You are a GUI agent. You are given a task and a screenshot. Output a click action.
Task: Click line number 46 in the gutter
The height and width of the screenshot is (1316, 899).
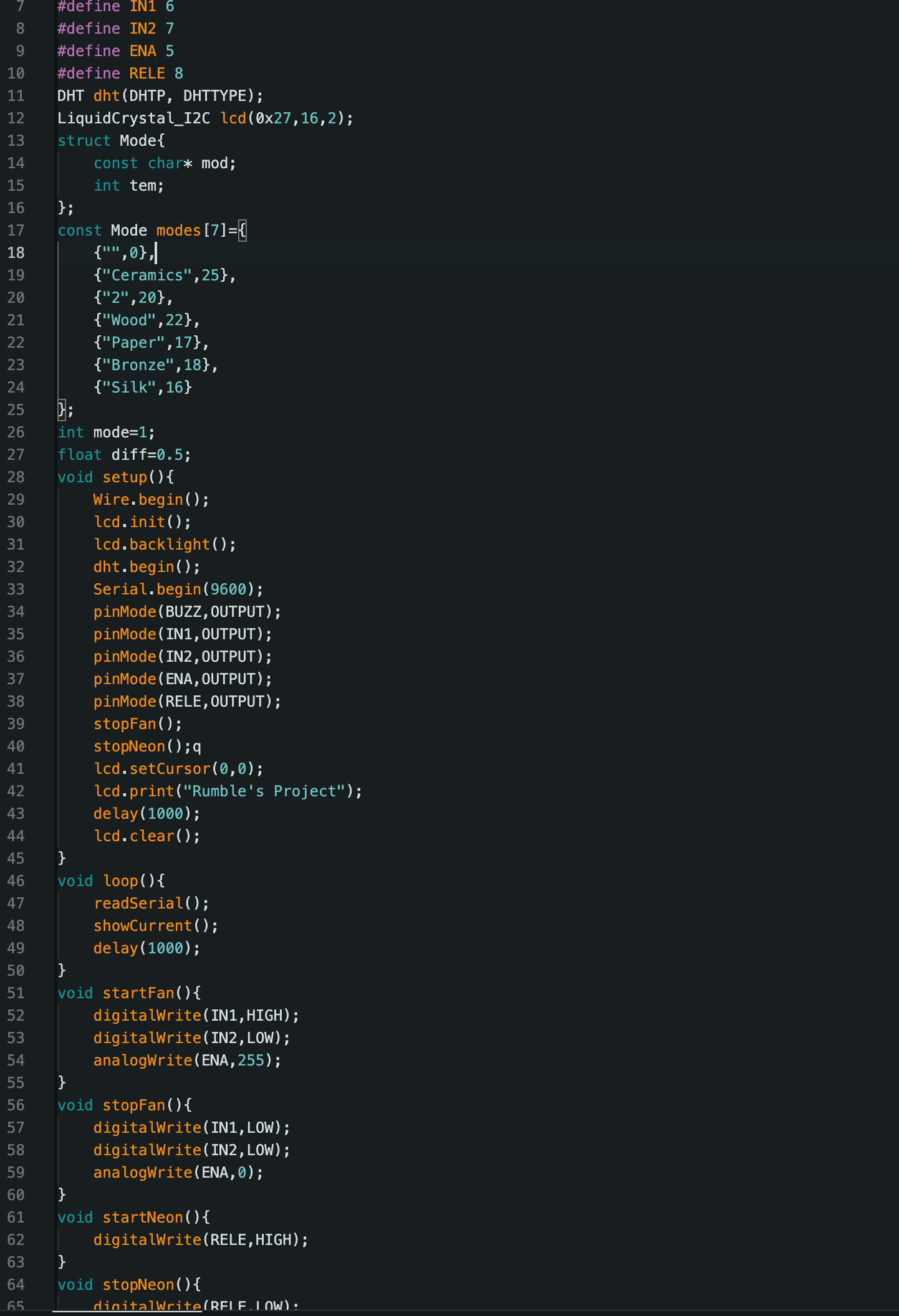[x=16, y=881]
